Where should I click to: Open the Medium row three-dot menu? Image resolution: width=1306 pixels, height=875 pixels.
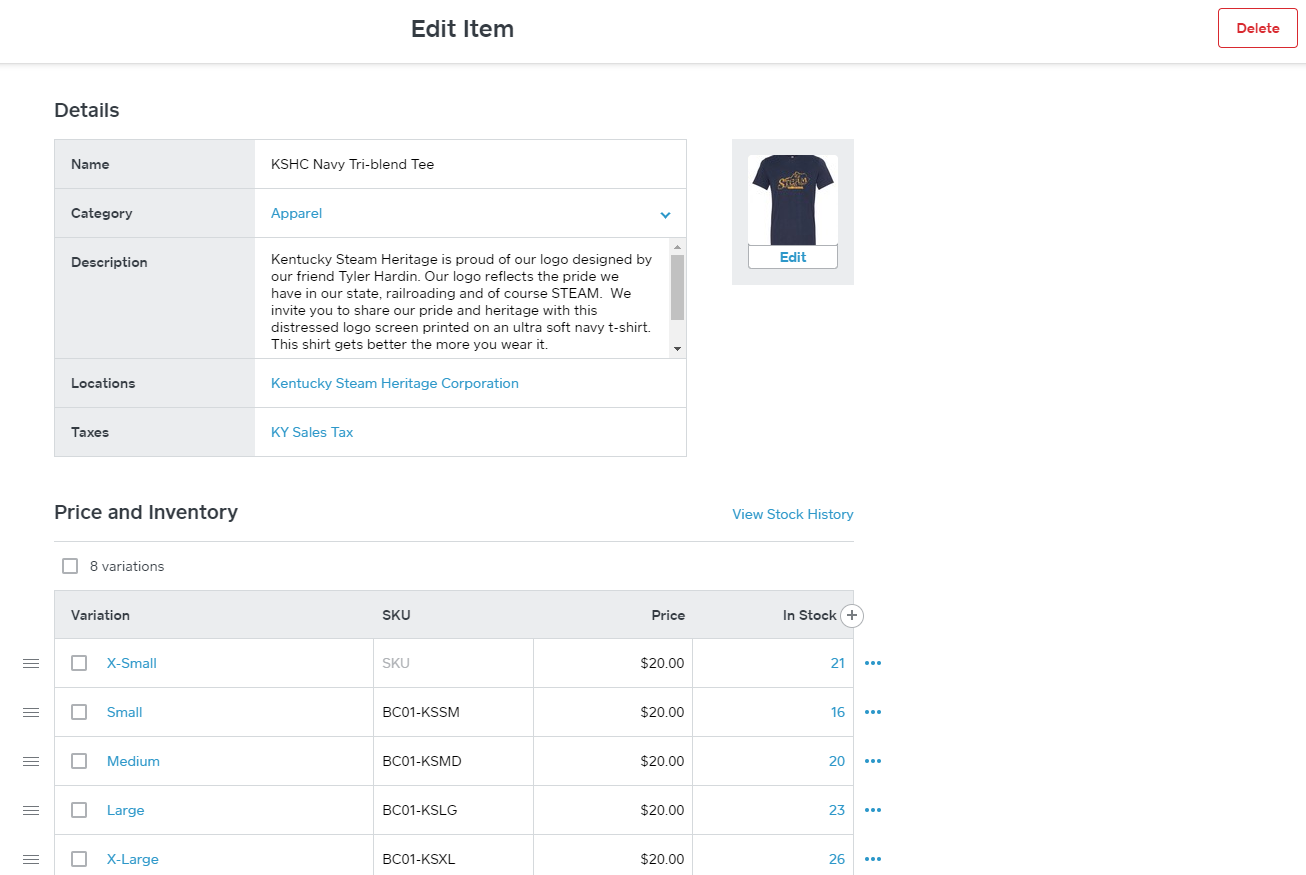[x=873, y=761]
